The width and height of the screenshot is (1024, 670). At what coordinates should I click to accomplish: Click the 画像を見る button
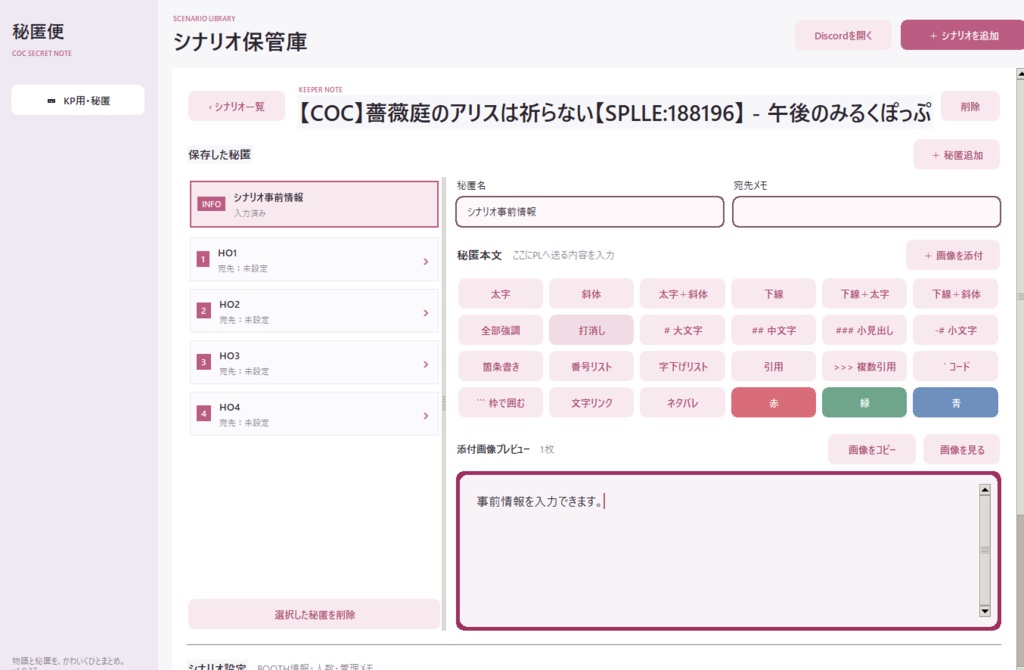coord(961,449)
